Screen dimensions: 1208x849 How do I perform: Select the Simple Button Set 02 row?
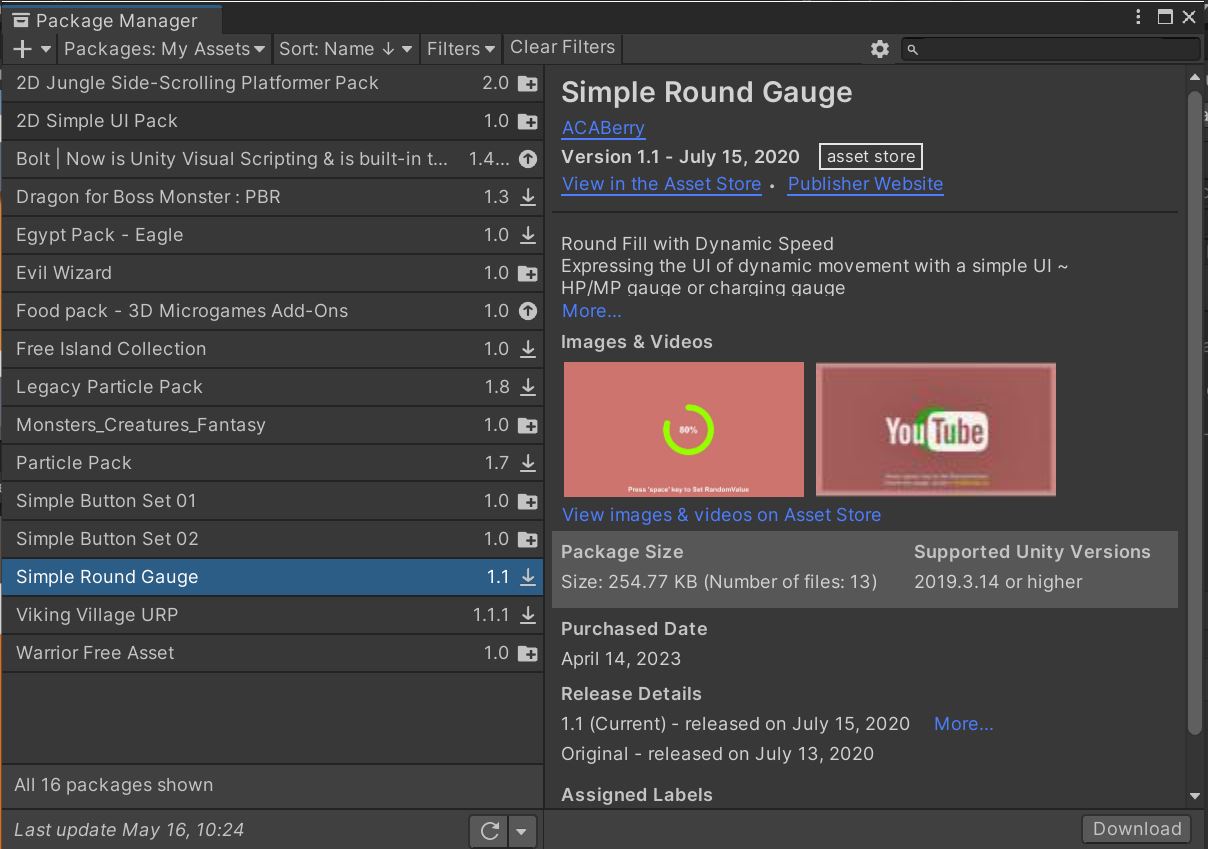click(x=272, y=540)
